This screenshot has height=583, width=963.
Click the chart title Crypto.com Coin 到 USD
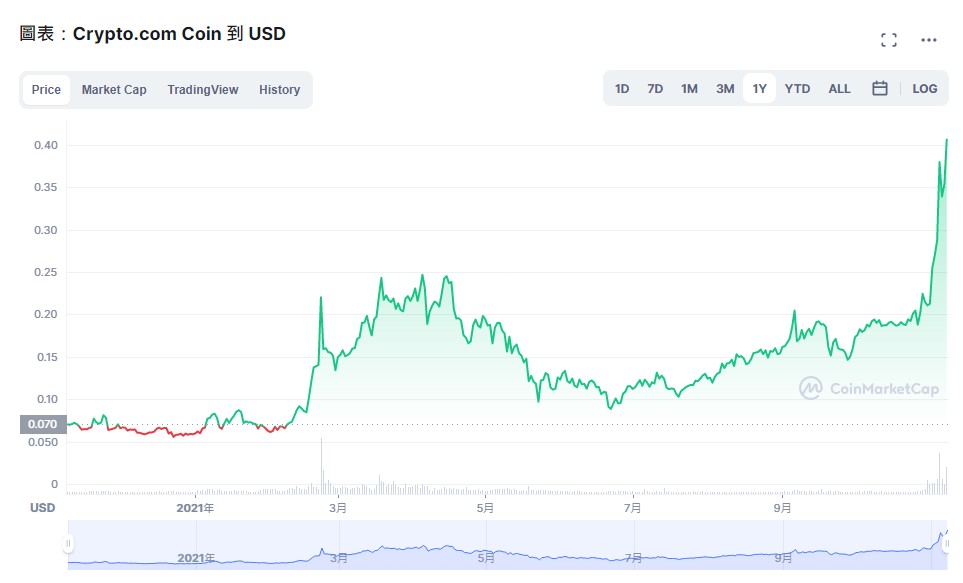tap(179, 34)
